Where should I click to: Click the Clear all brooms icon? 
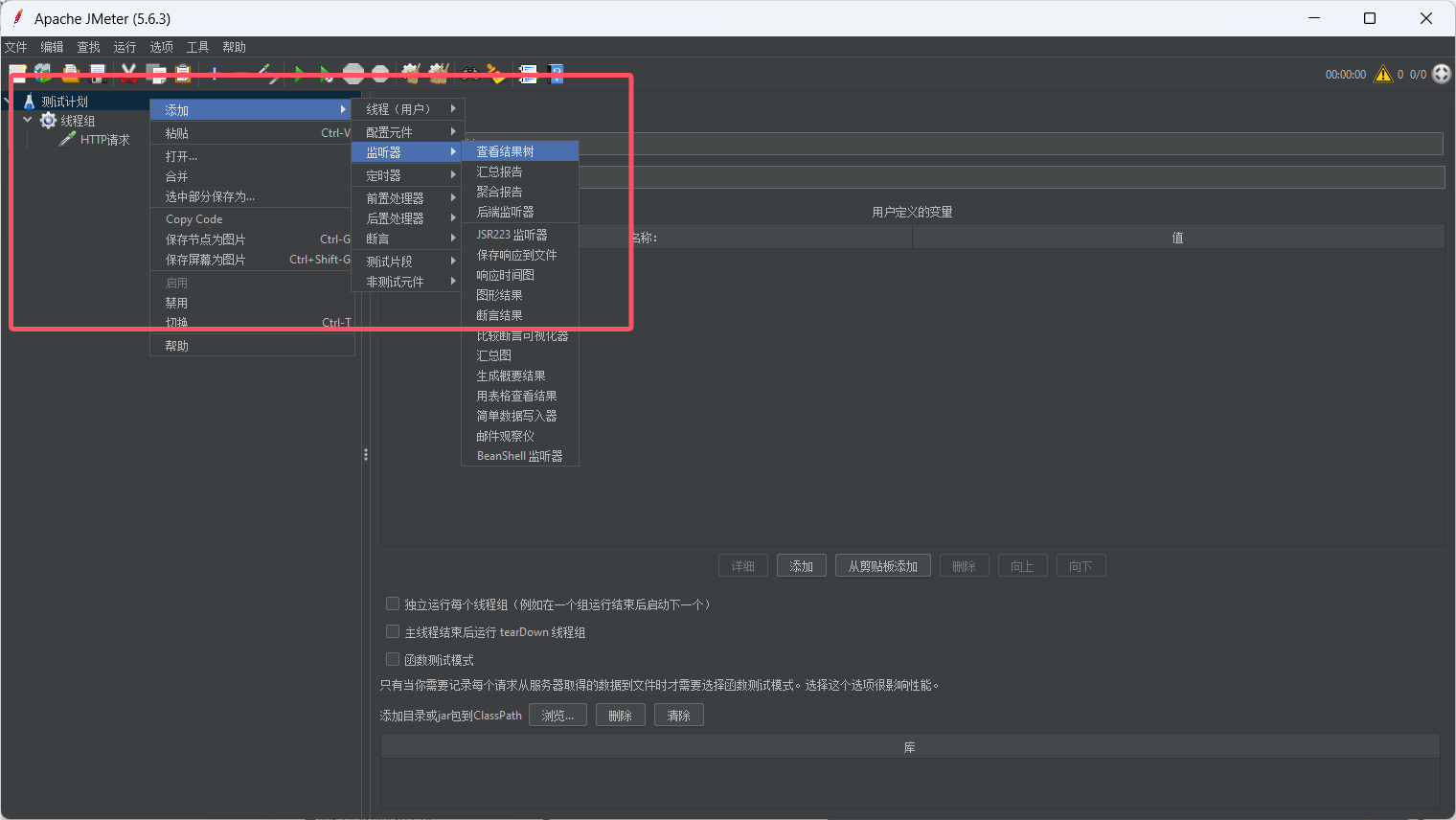click(x=439, y=74)
